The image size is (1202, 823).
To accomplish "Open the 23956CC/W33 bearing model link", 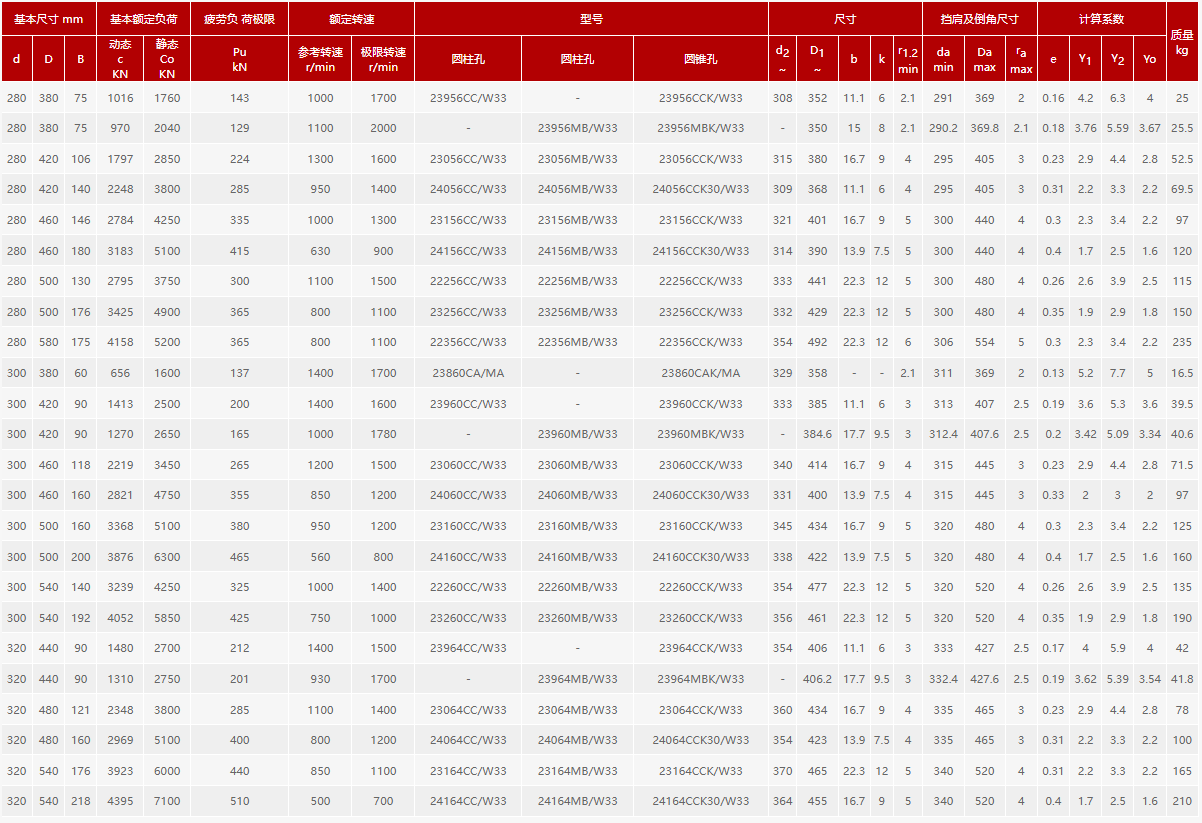I will (x=468, y=98).
